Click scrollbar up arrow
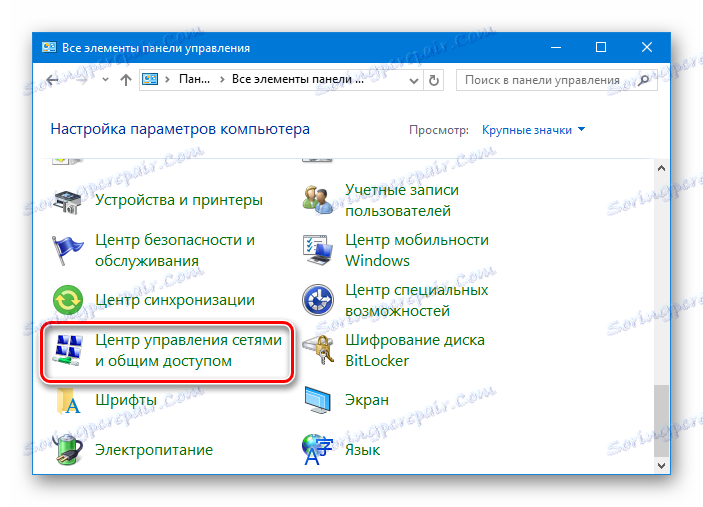This screenshot has width=703, height=507. pyautogui.click(x=661, y=168)
